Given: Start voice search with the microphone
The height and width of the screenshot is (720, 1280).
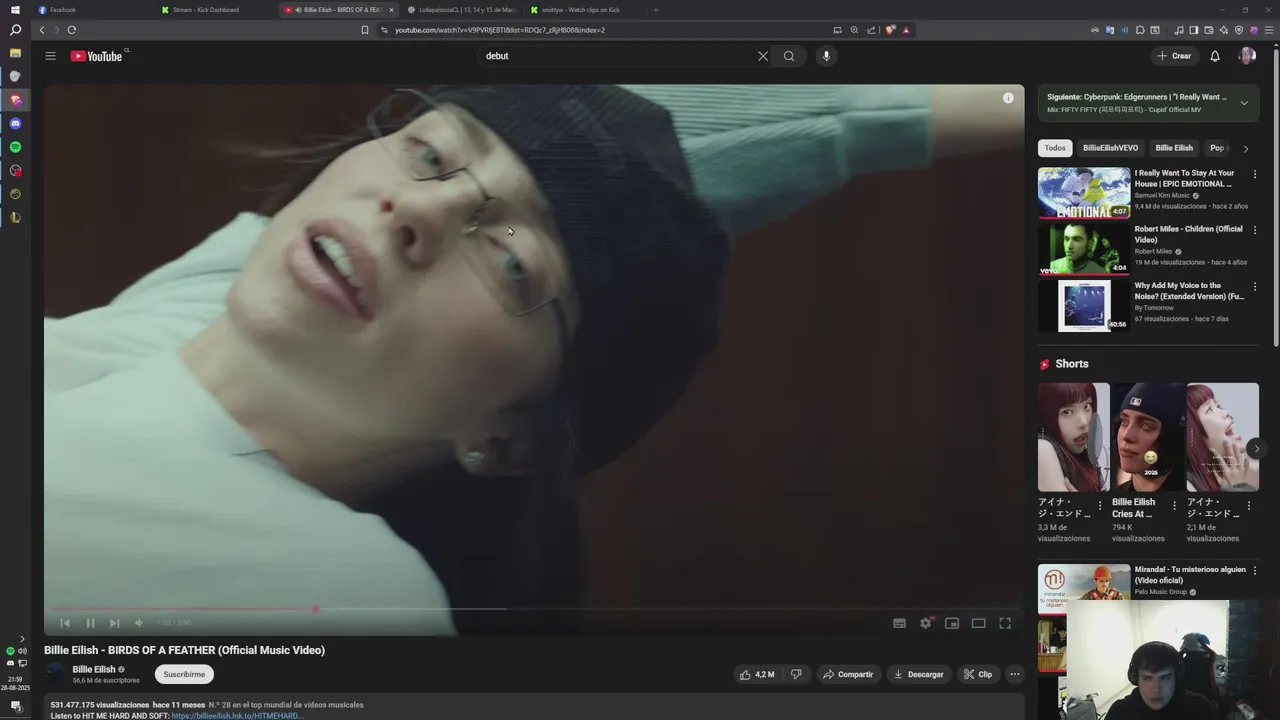Looking at the screenshot, I should [826, 56].
